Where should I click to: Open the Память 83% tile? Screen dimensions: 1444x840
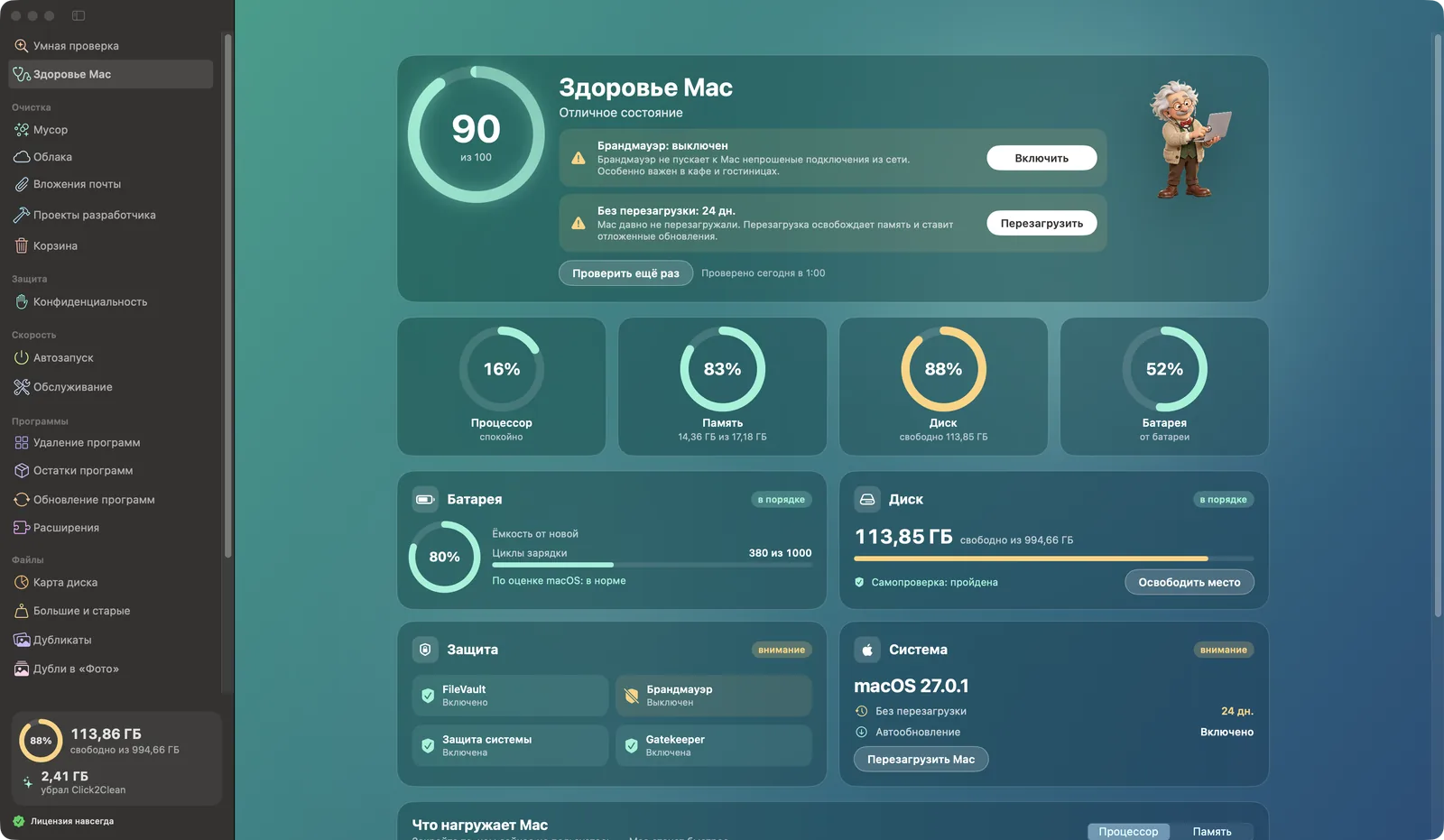[x=722, y=386]
